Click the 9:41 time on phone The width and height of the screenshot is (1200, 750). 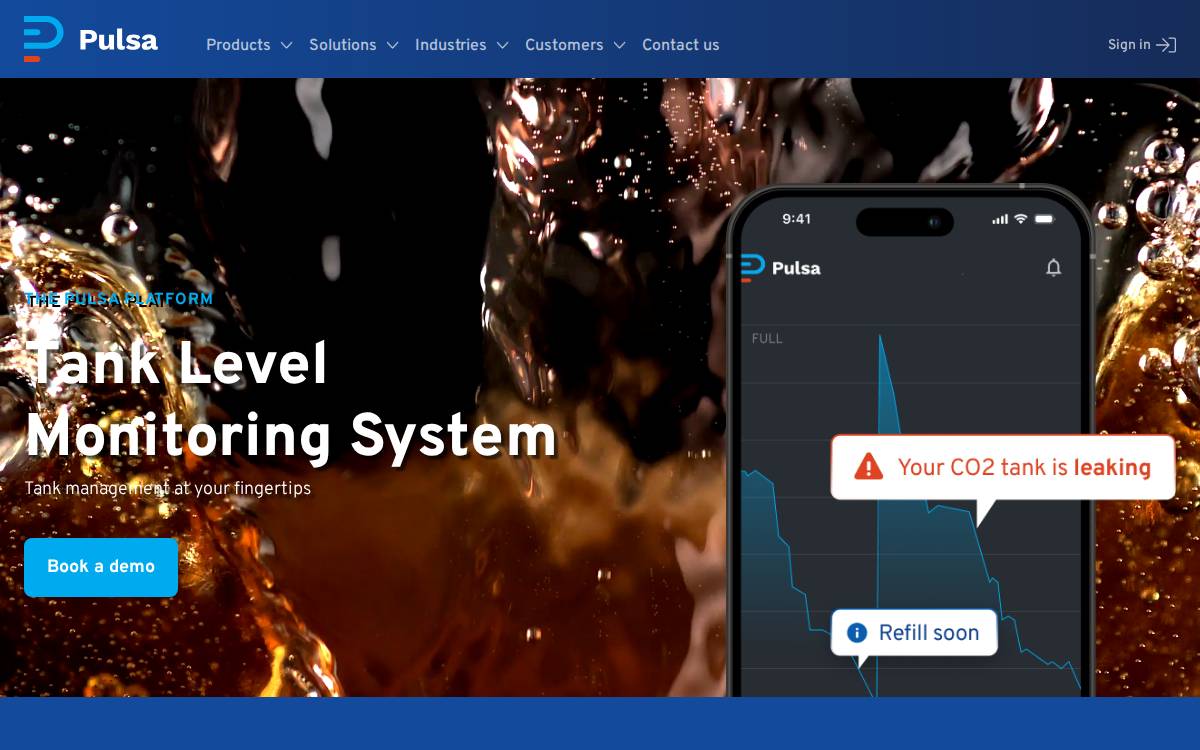(x=797, y=219)
